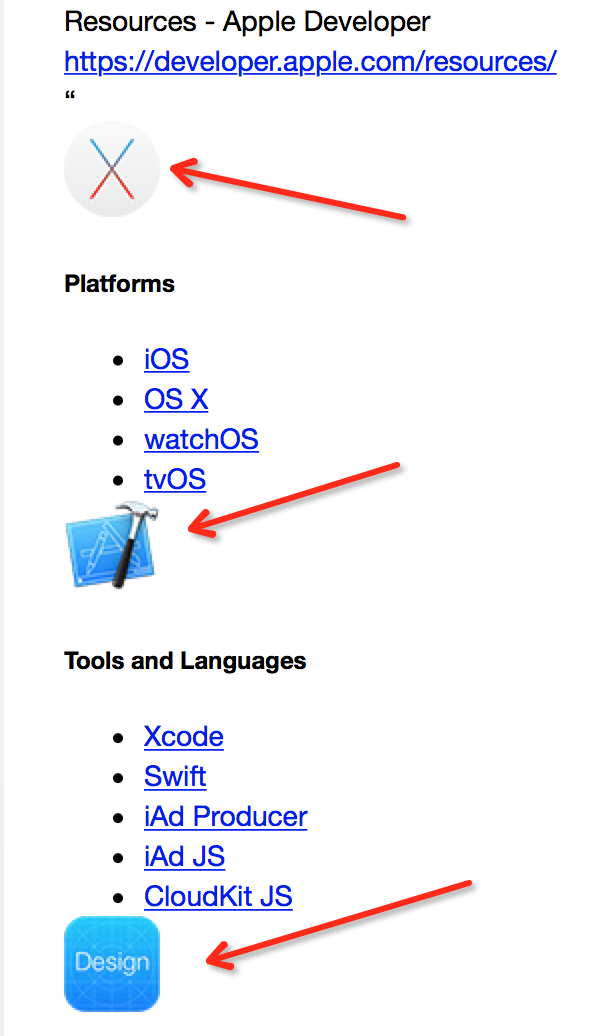Click the red arrow pointing at the Xcode icon
614x1036 pixels.
tap(295, 498)
